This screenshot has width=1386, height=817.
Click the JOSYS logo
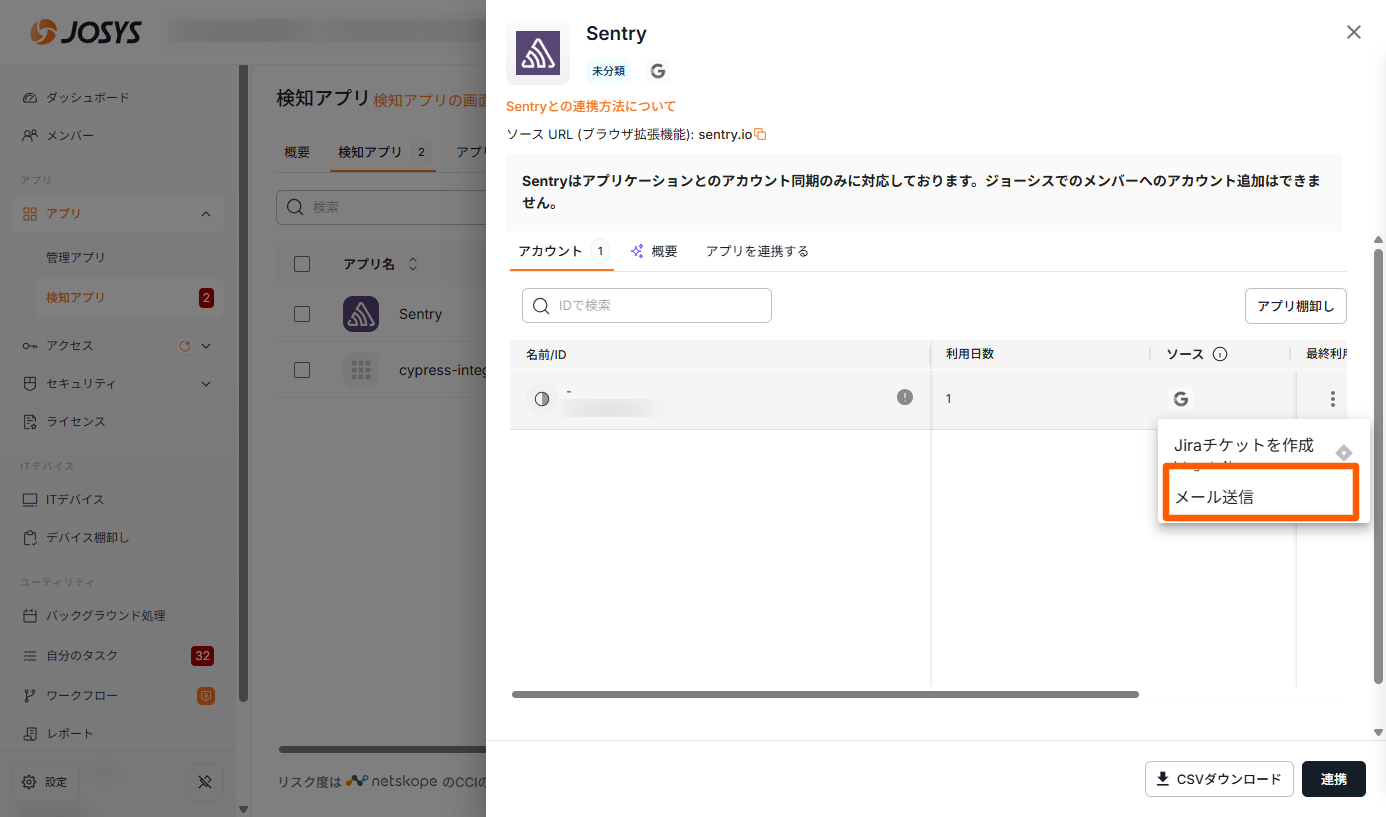(x=85, y=33)
